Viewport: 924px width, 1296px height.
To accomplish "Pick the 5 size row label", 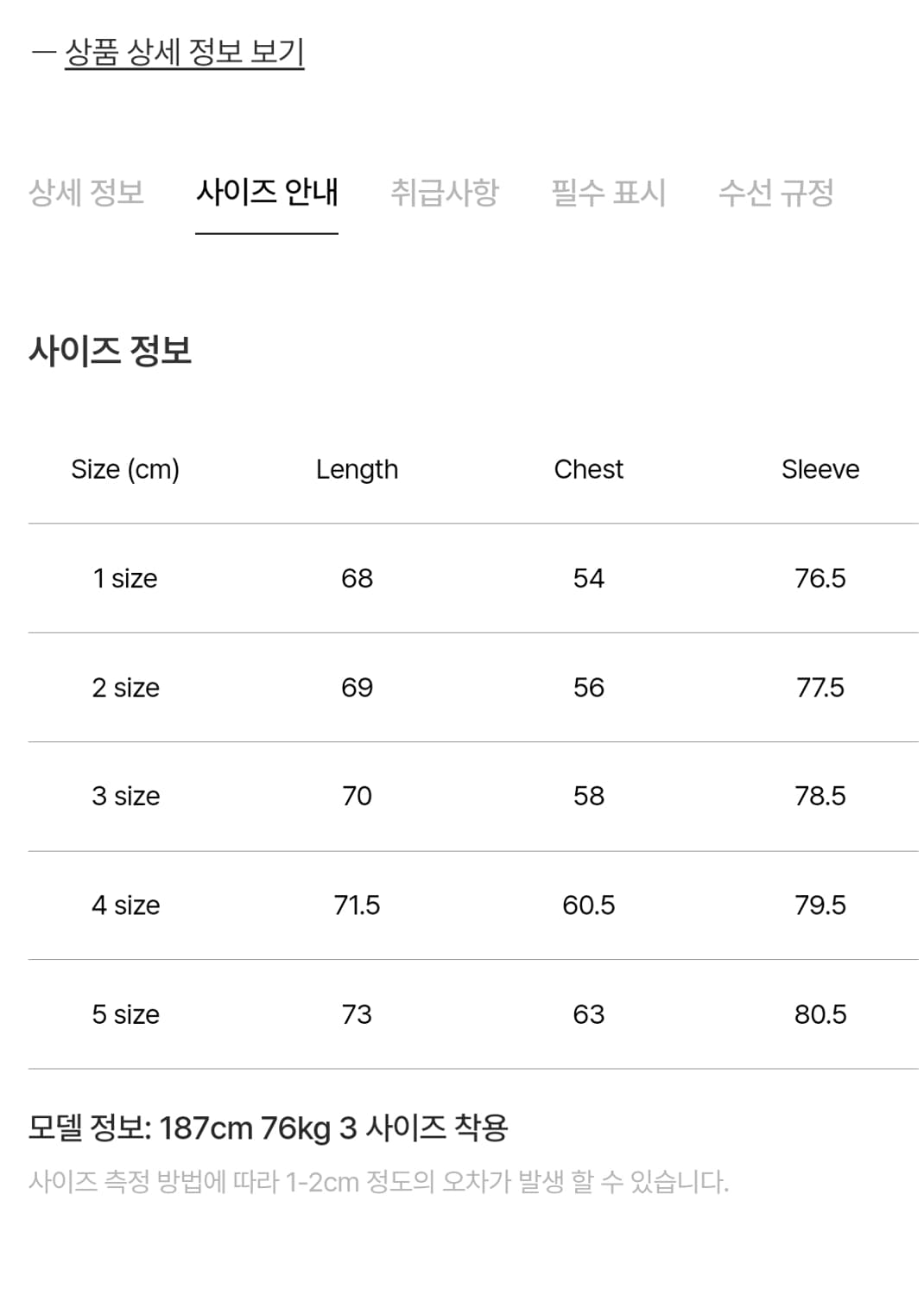I will tap(125, 1014).
